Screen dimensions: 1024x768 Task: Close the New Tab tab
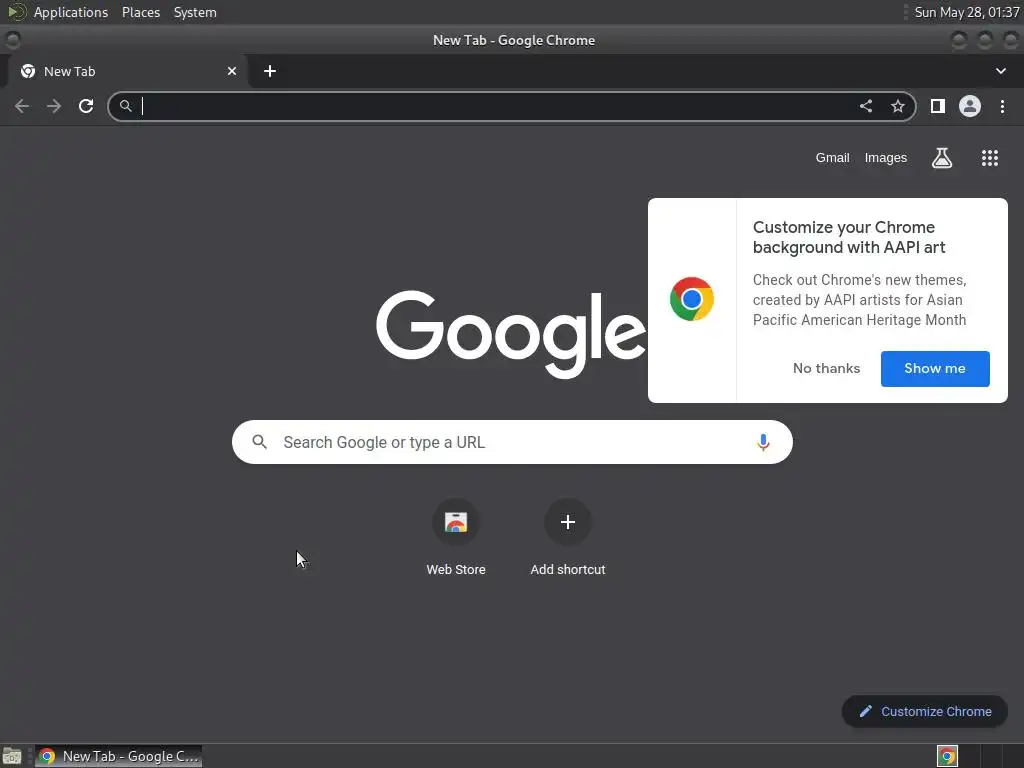(x=232, y=71)
